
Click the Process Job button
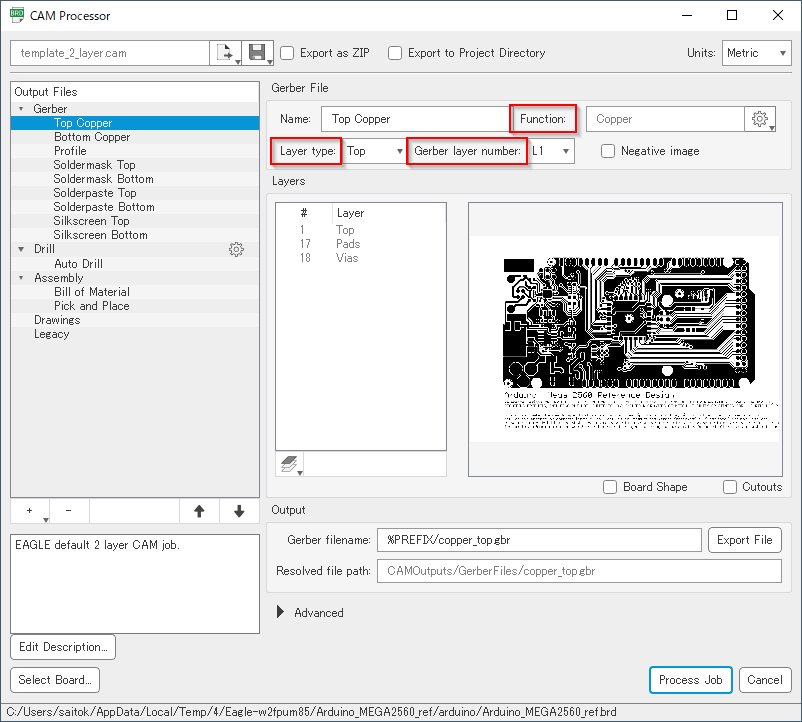click(x=690, y=680)
